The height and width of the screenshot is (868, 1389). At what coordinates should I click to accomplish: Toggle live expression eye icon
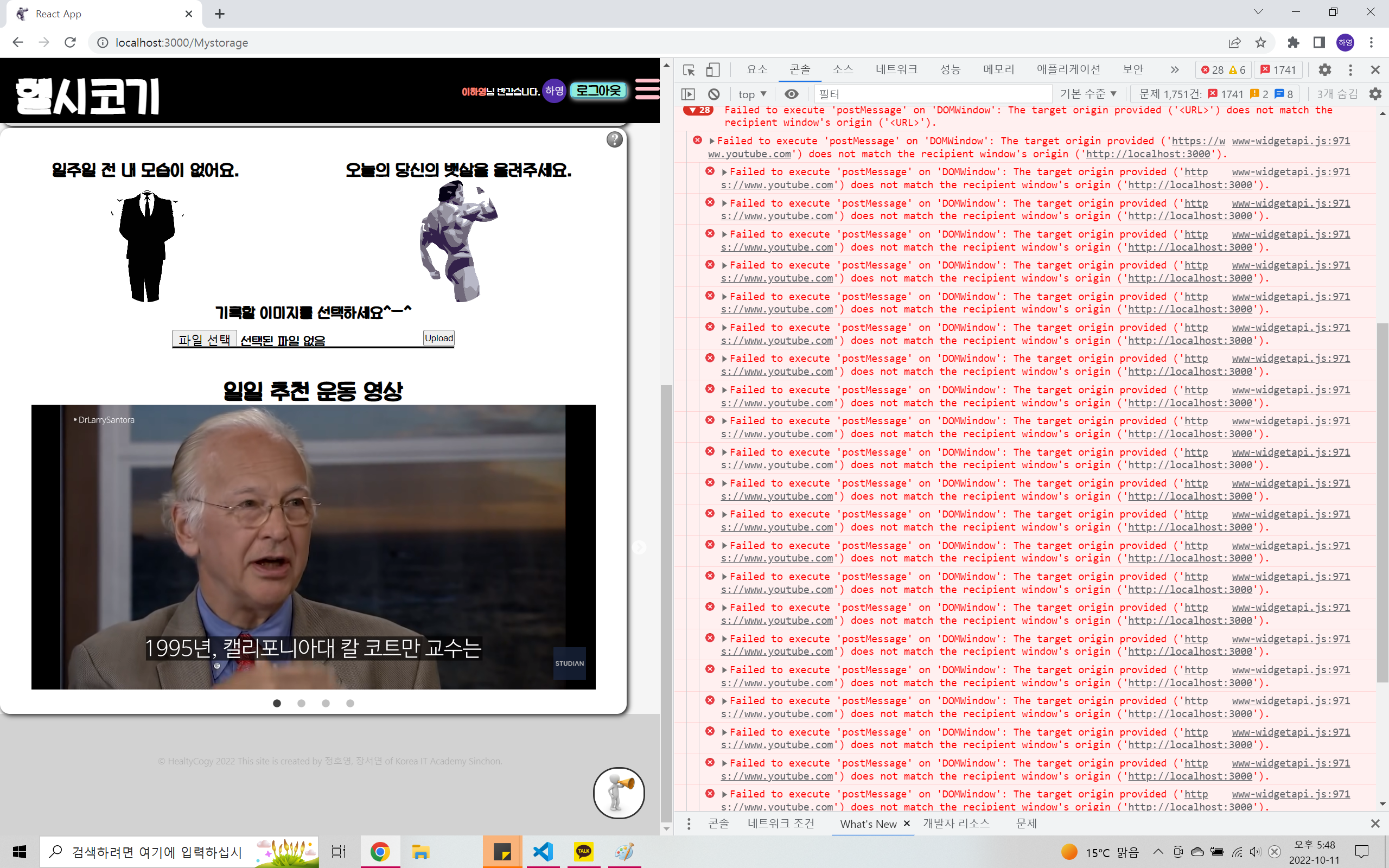[792, 94]
